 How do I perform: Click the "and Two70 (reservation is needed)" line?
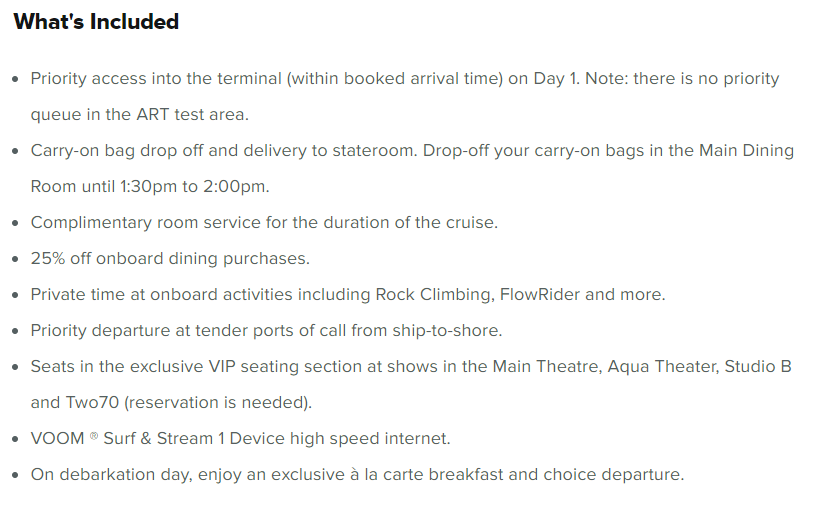(x=171, y=402)
